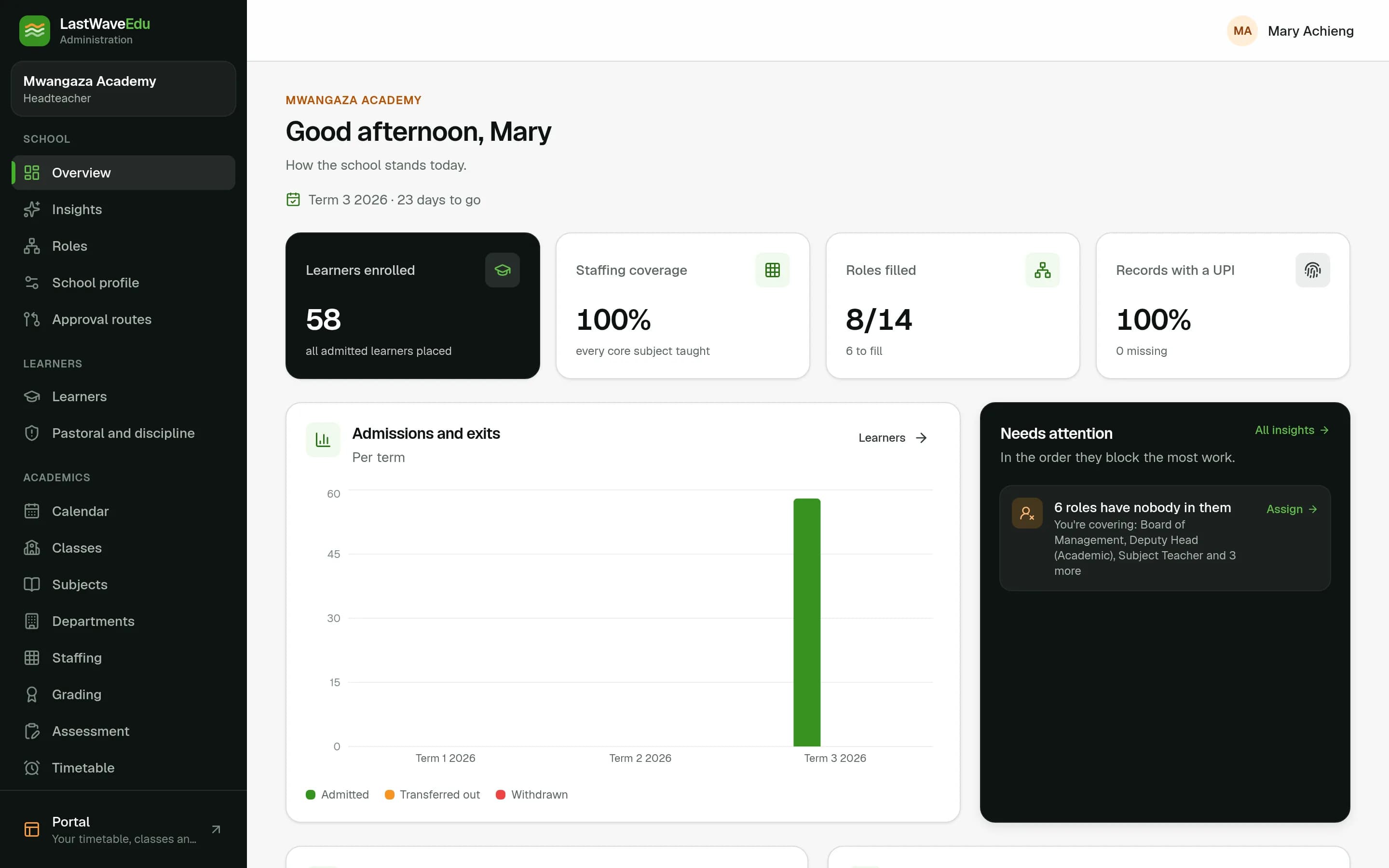Screen dimensions: 1389x868
Task: Click the calendar check icon next to Term 3 2026
Action: (293, 200)
